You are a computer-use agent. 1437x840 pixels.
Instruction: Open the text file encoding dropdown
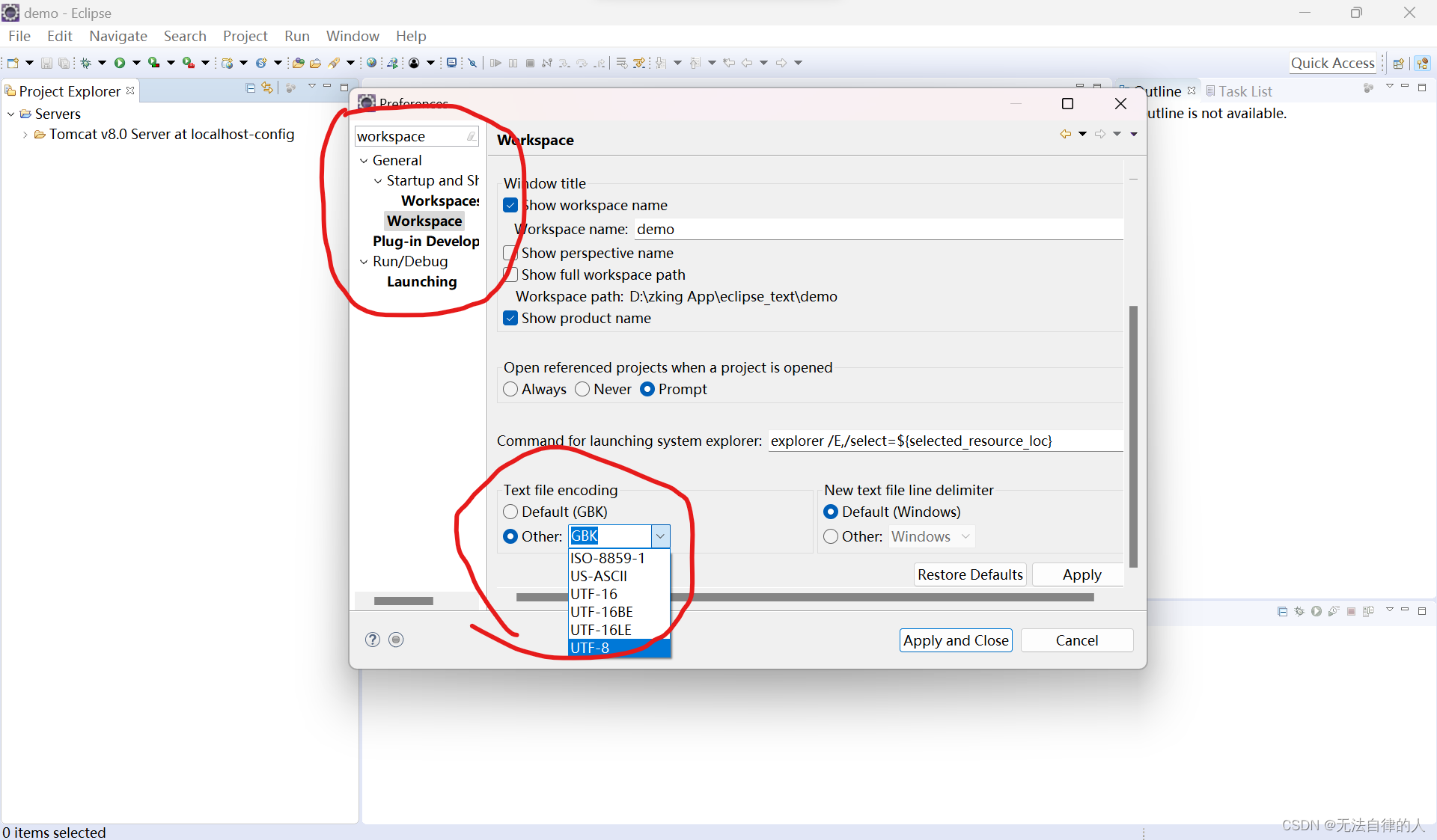(660, 534)
